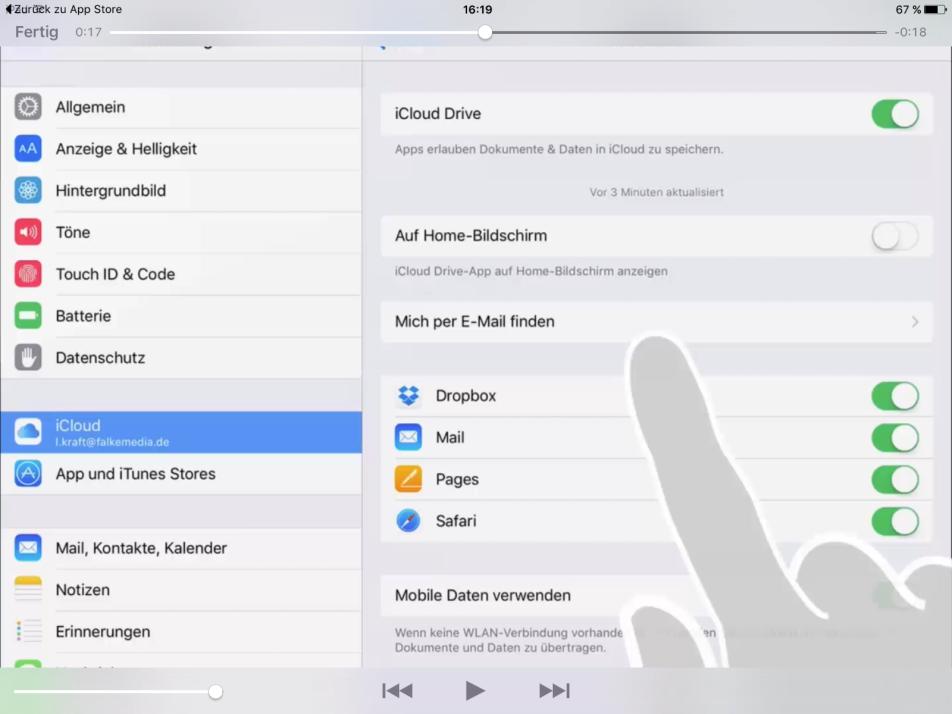952x714 pixels.
Task: Tap the Töne speaker icon
Action: (x=28, y=232)
